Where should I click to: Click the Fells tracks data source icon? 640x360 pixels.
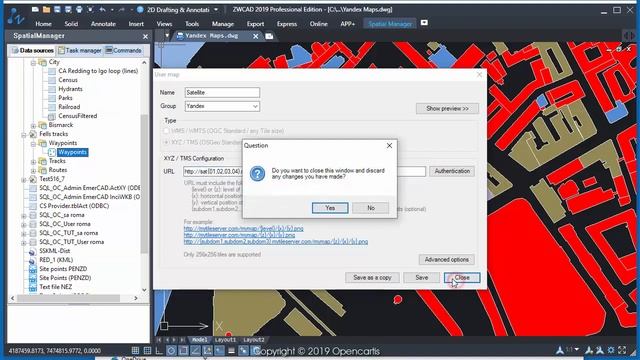[33, 134]
